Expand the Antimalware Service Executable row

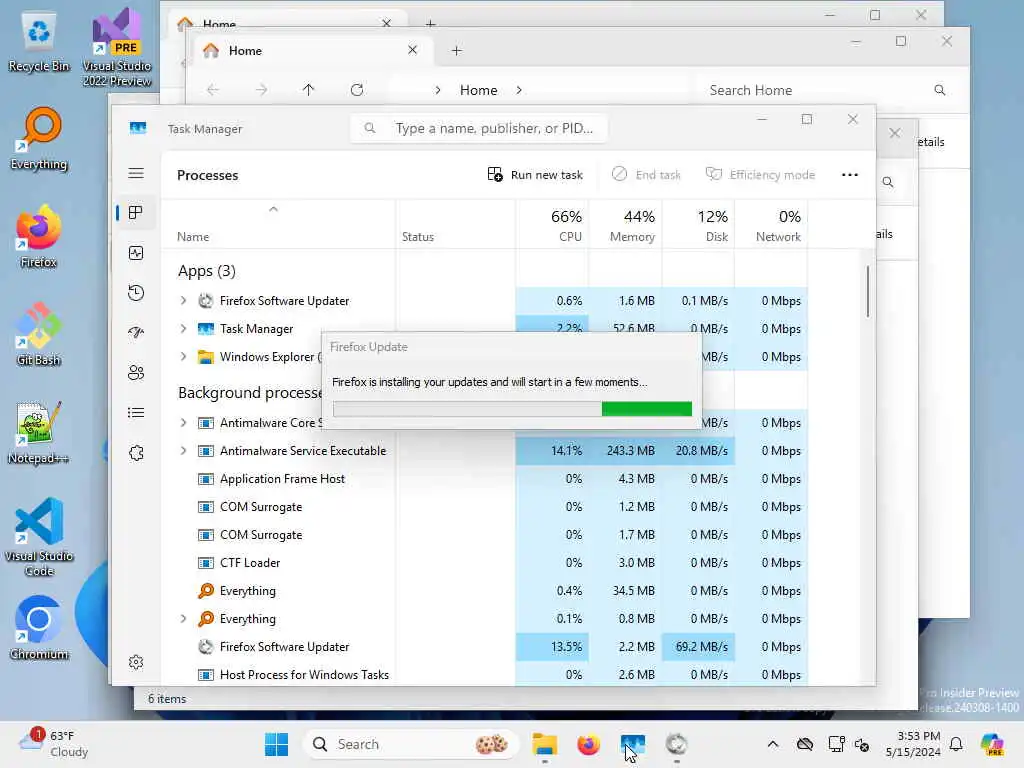point(184,451)
